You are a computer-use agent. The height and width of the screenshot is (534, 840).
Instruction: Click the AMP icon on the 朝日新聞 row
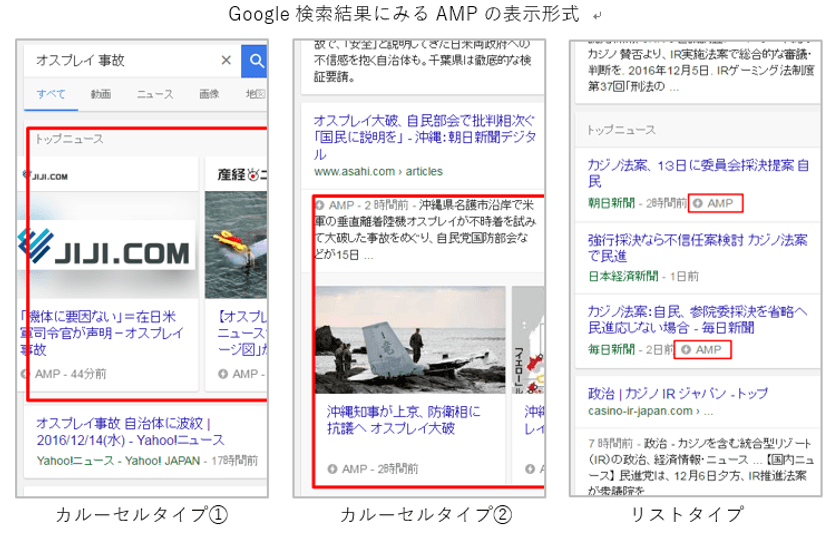coord(698,204)
